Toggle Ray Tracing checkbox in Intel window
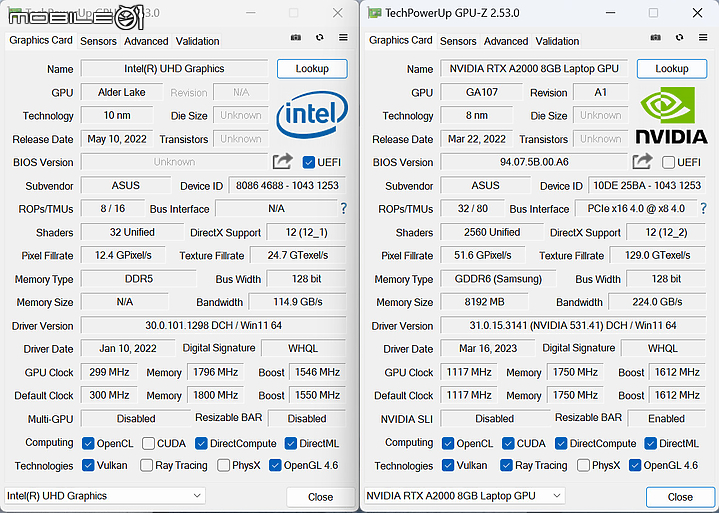This screenshot has height=513, width=719. 146,465
